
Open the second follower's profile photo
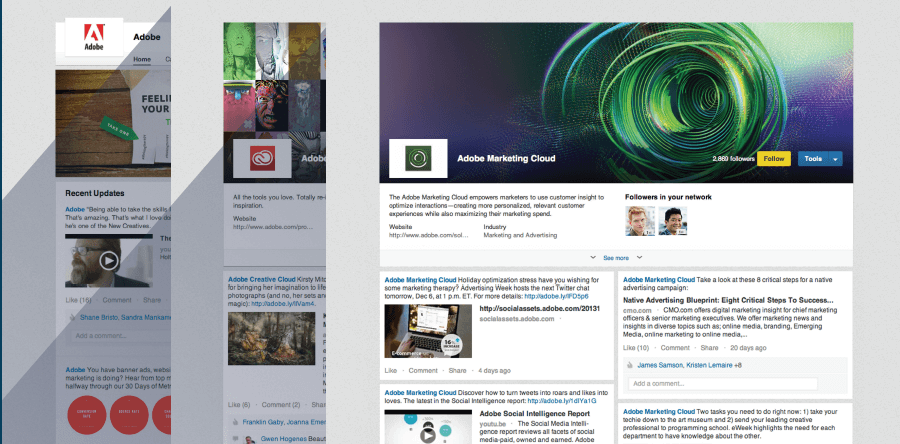pyautogui.click(x=670, y=220)
